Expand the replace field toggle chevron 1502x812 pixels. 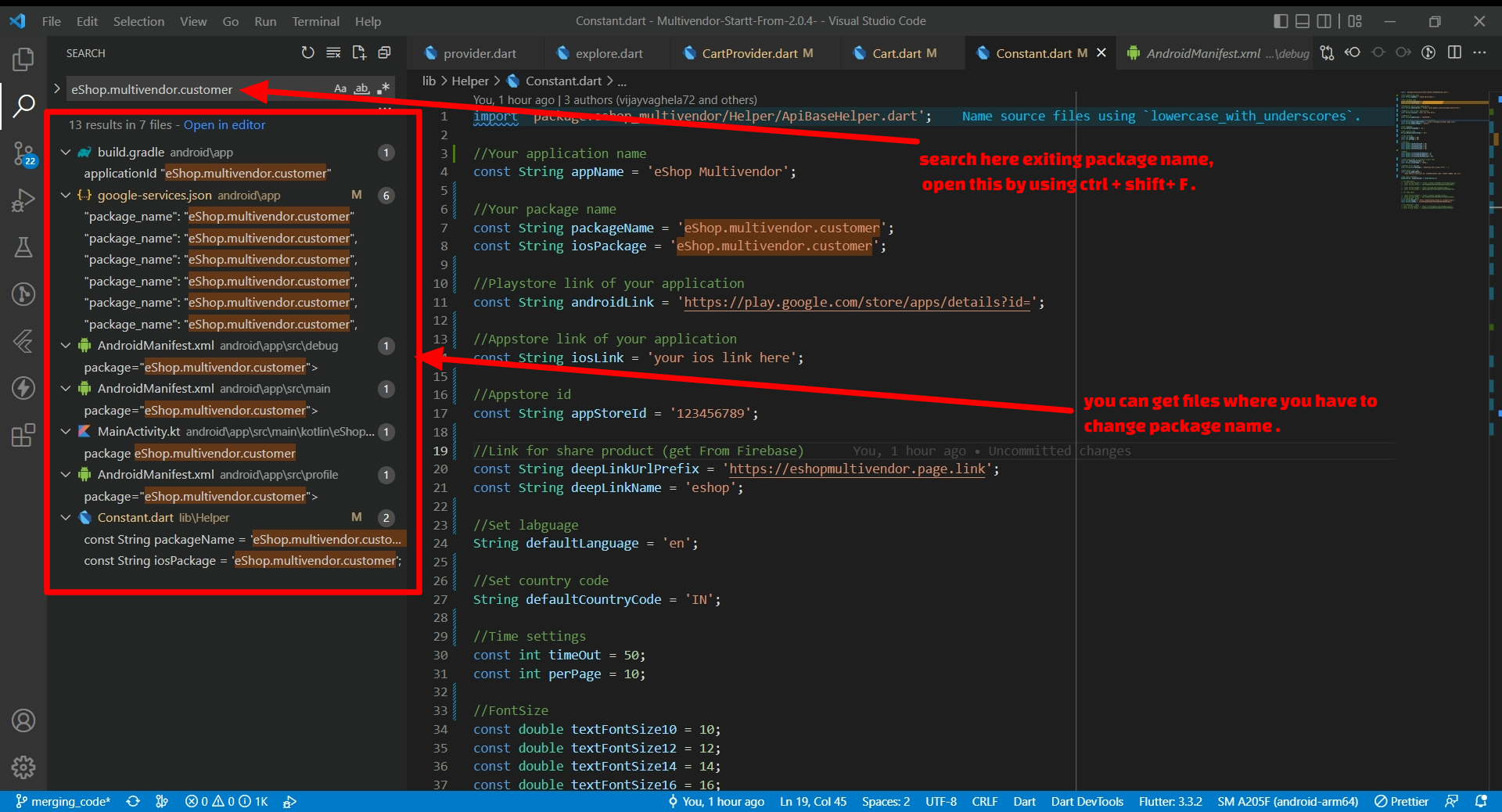point(56,89)
